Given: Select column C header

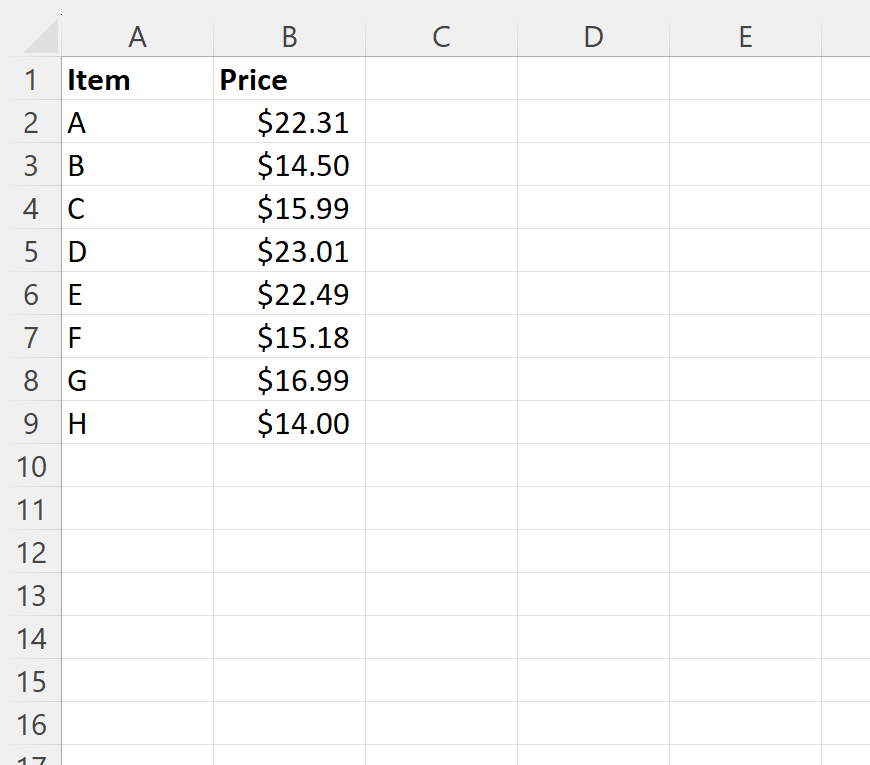Looking at the screenshot, I should point(440,36).
